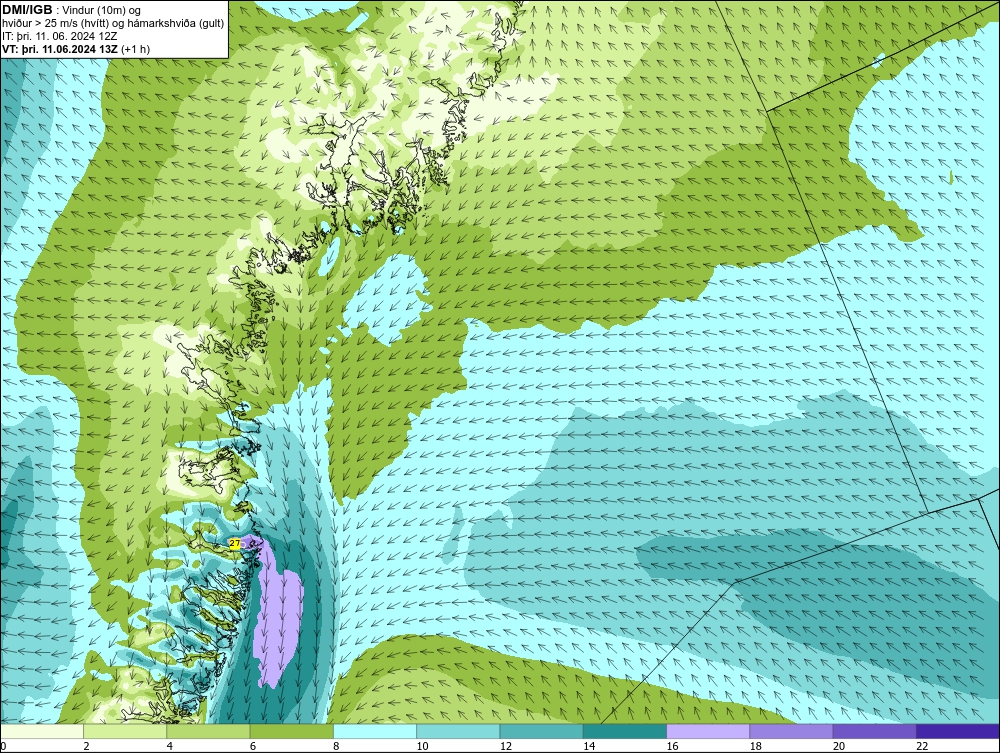
Task: Select the 4–6 m/s light green legend swatch
Action: click(209, 731)
